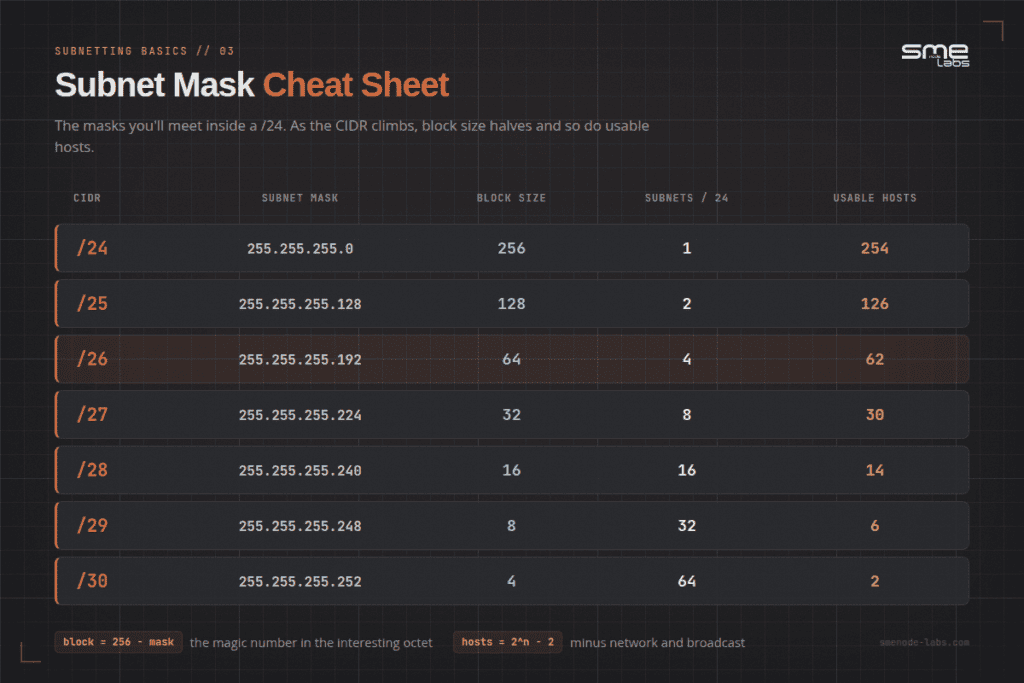Click the /24 CIDR cell
1024x683 pixels.
(92, 248)
